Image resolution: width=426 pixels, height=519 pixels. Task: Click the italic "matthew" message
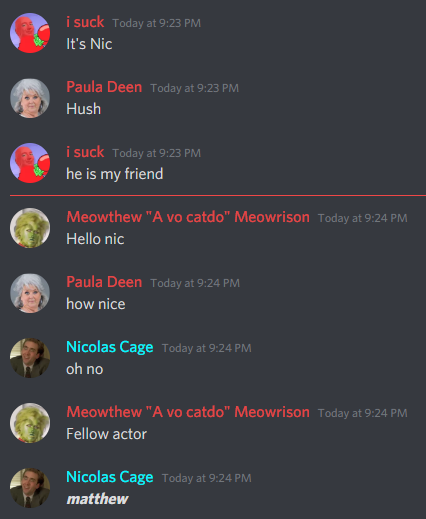(97, 499)
